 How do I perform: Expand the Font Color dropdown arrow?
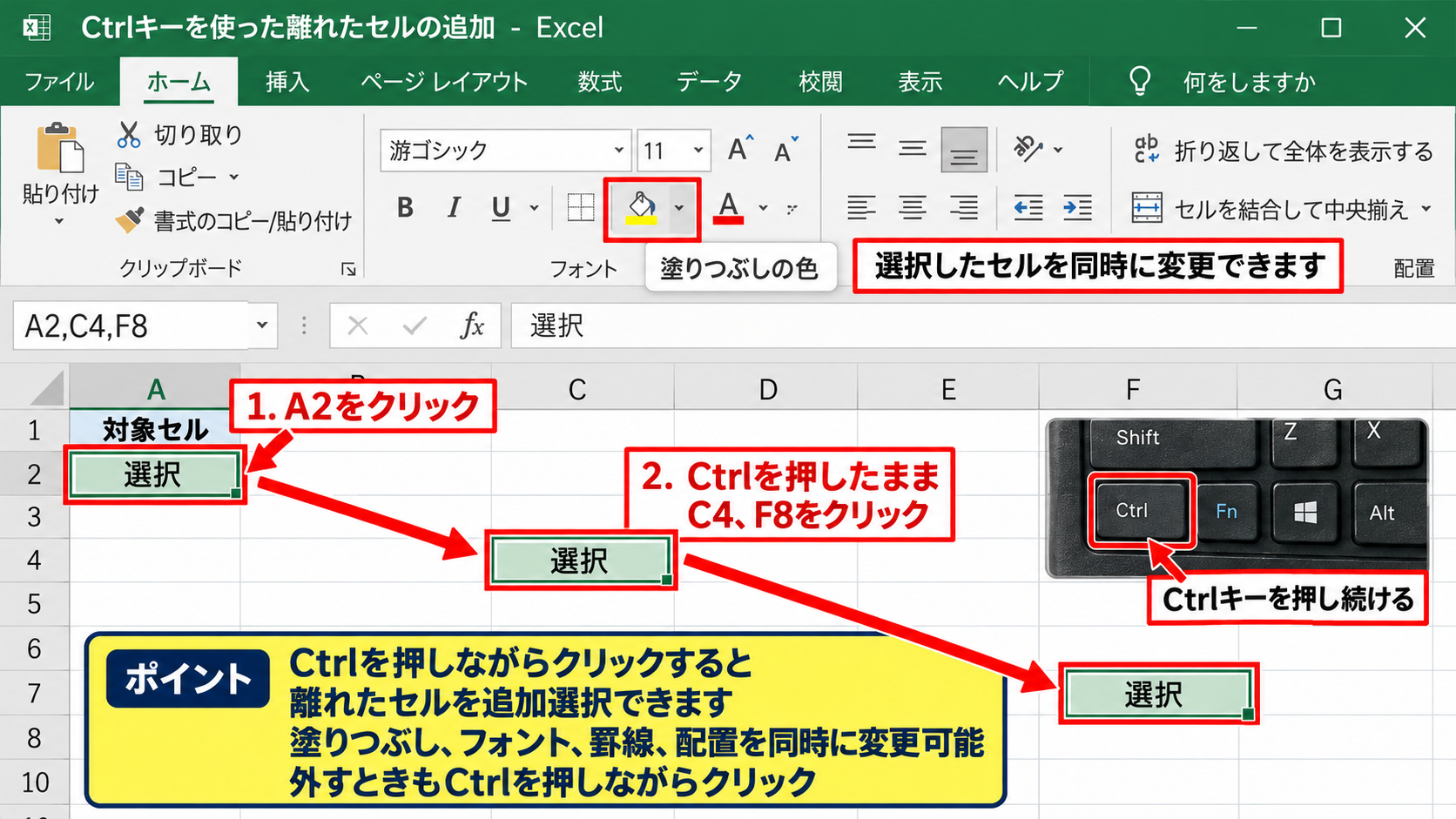click(x=763, y=208)
